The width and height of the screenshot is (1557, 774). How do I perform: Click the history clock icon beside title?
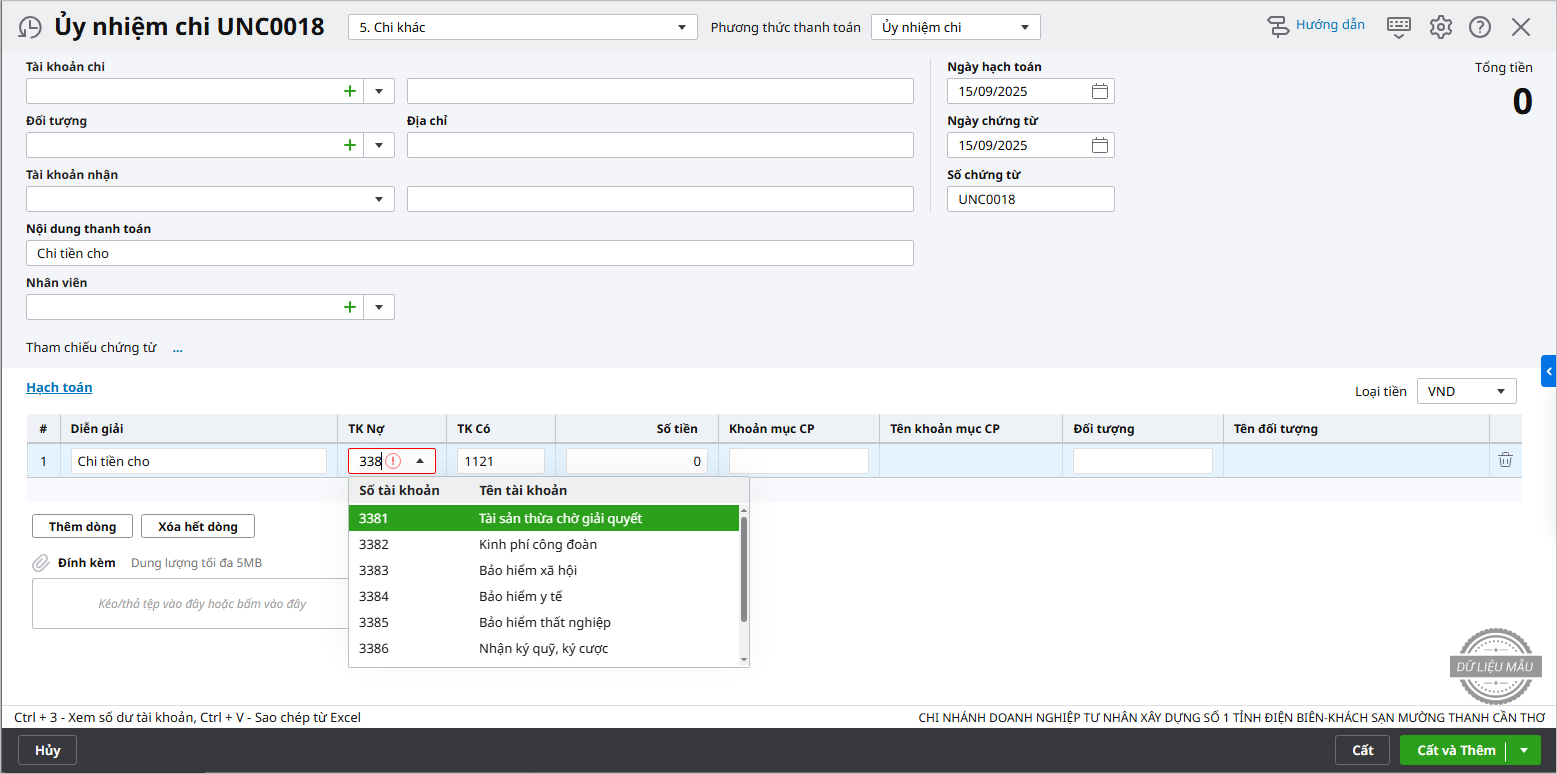pos(31,27)
